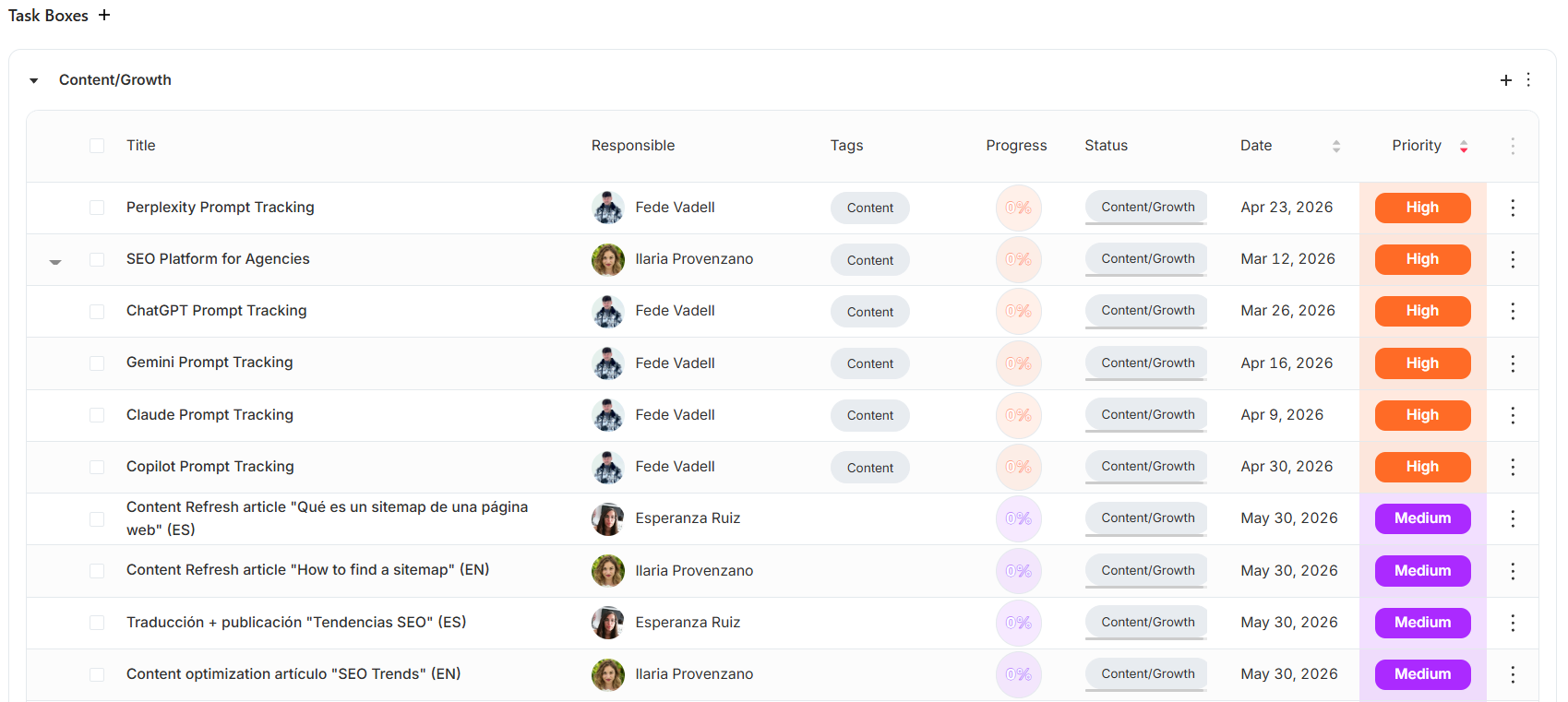Click the table header column options icon
The image size is (1568, 702).
pos(1513,146)
